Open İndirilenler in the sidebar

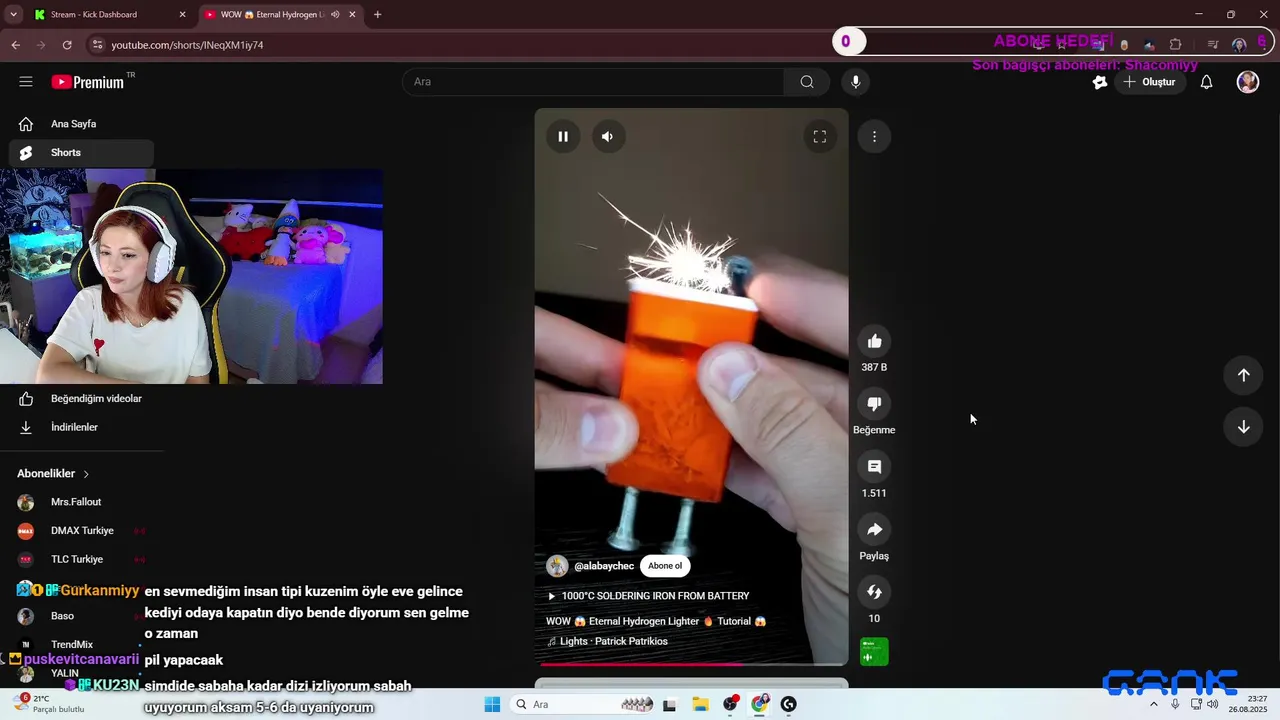click(x=81, y=427)
